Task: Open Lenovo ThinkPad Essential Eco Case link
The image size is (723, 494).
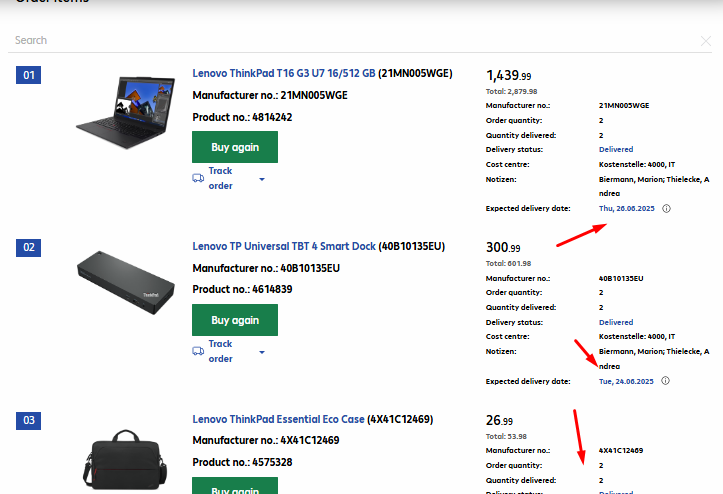Action: click(x=278, y=419)
